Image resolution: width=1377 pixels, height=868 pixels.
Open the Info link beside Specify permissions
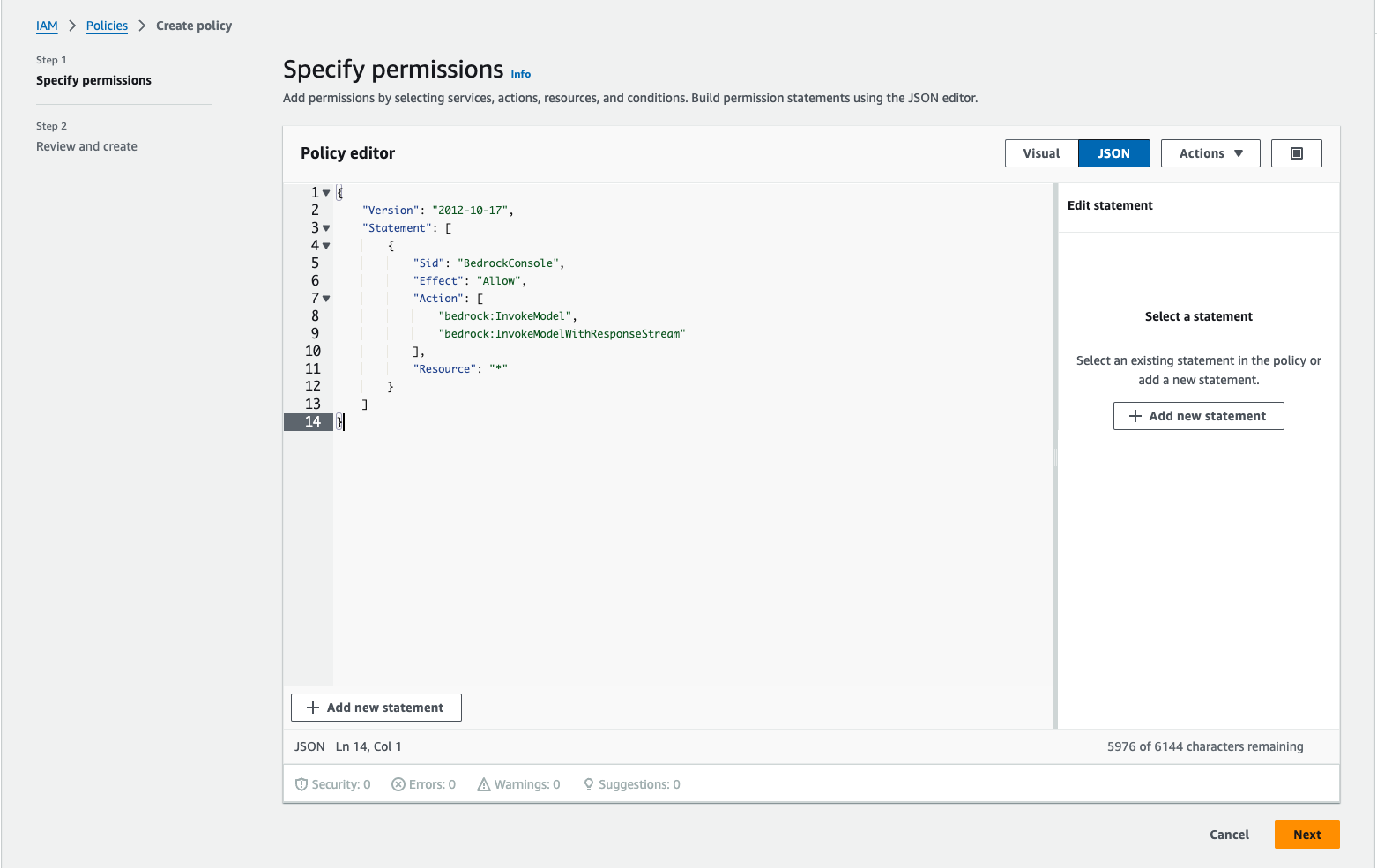pos(521,74)
